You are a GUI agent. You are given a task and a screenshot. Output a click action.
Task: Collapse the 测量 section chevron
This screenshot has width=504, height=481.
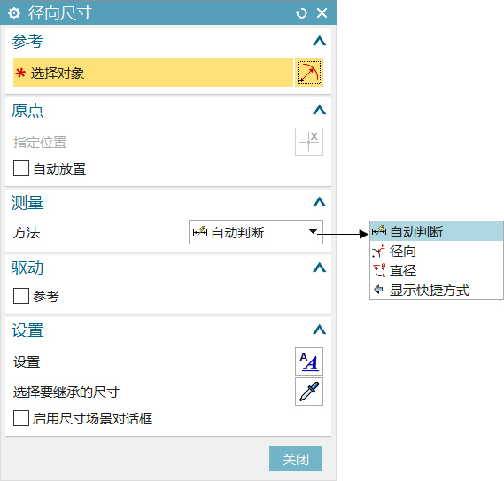[x=319, y=202]
